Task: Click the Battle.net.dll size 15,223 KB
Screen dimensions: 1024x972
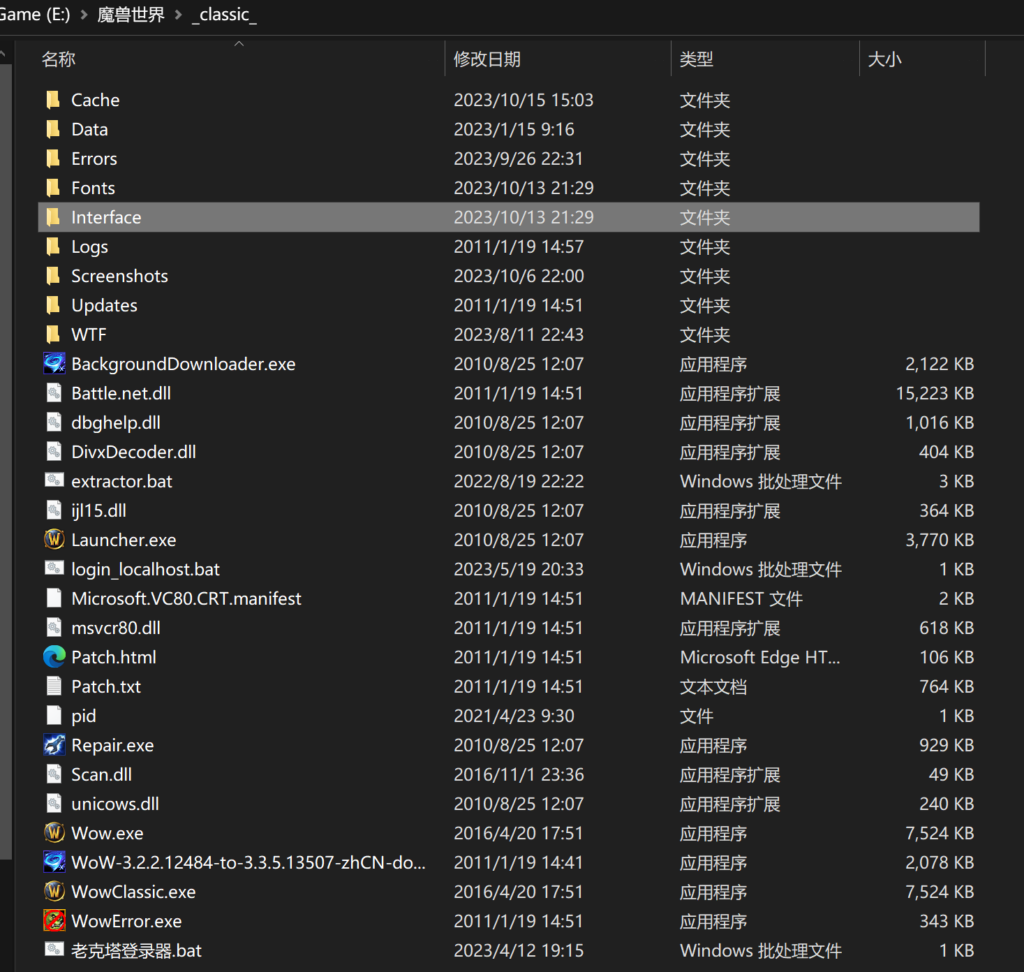Action: click(935, 393)
